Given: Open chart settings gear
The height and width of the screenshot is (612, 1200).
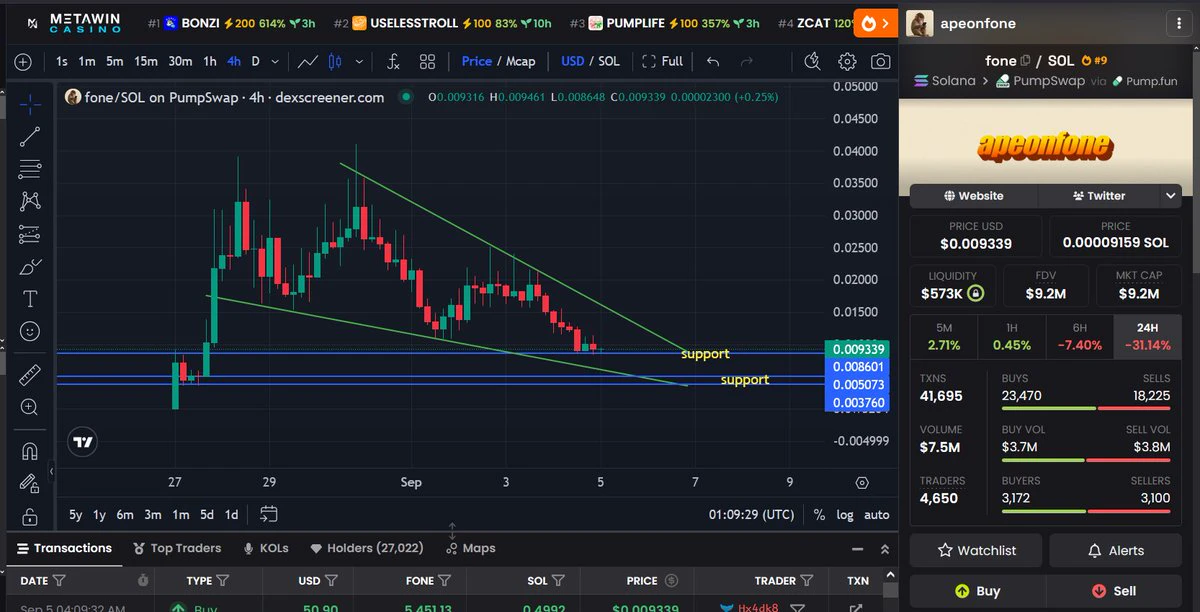Looking at the screenshot, I should pos(847,61).
